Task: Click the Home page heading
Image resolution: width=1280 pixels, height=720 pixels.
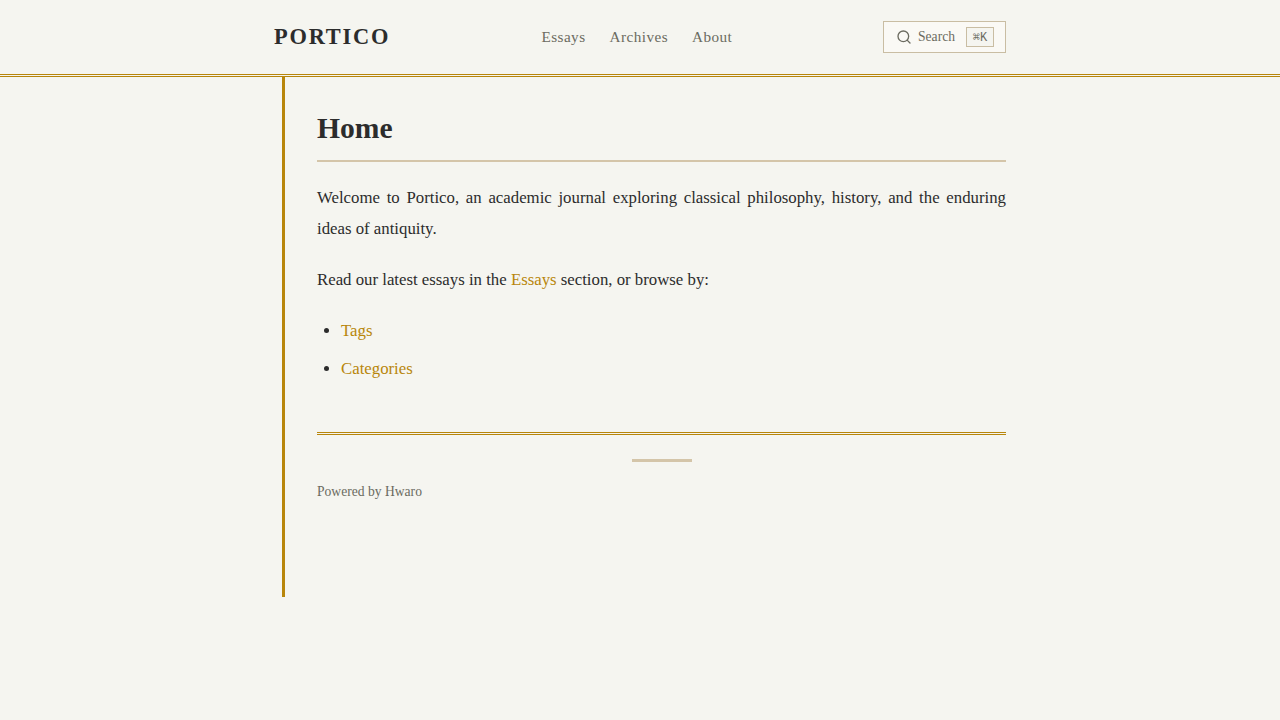Action: (355, 129)
